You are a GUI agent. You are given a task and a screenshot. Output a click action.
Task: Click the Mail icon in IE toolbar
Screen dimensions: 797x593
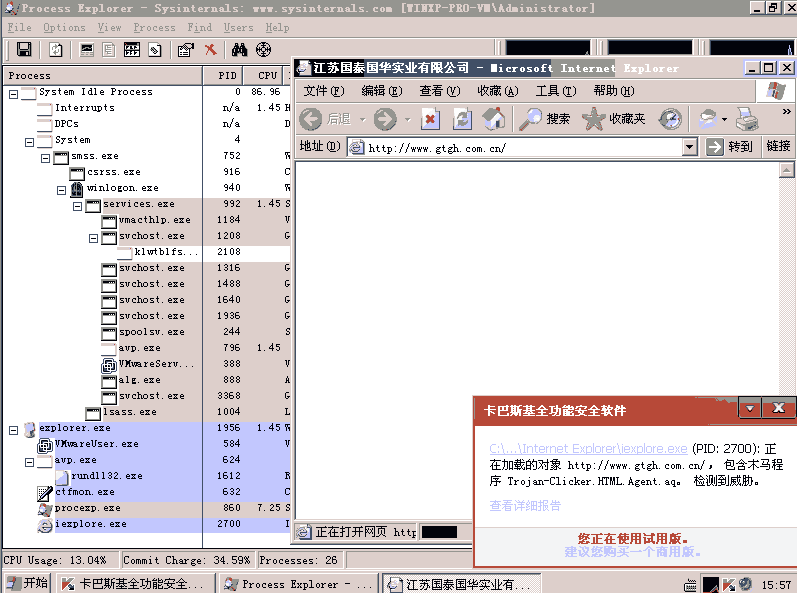point(708,119)
